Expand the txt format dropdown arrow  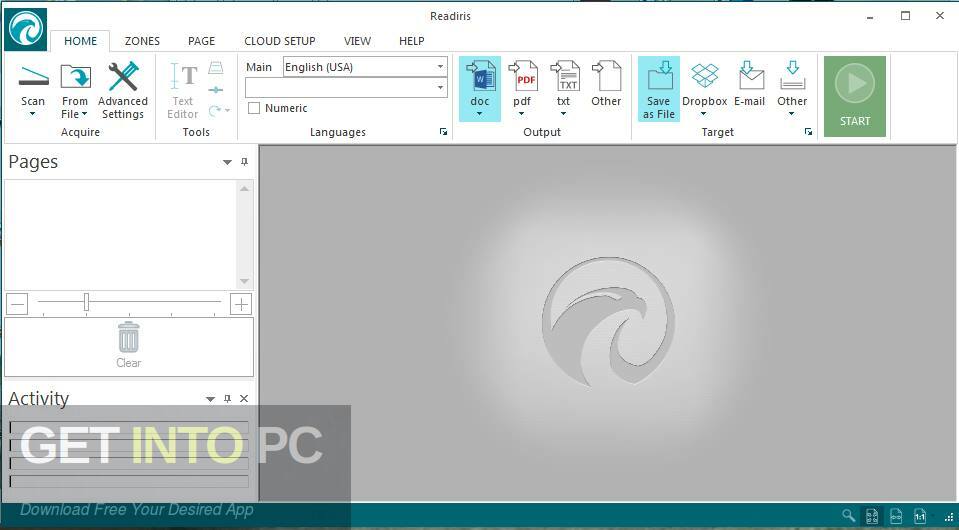(563, 114)
